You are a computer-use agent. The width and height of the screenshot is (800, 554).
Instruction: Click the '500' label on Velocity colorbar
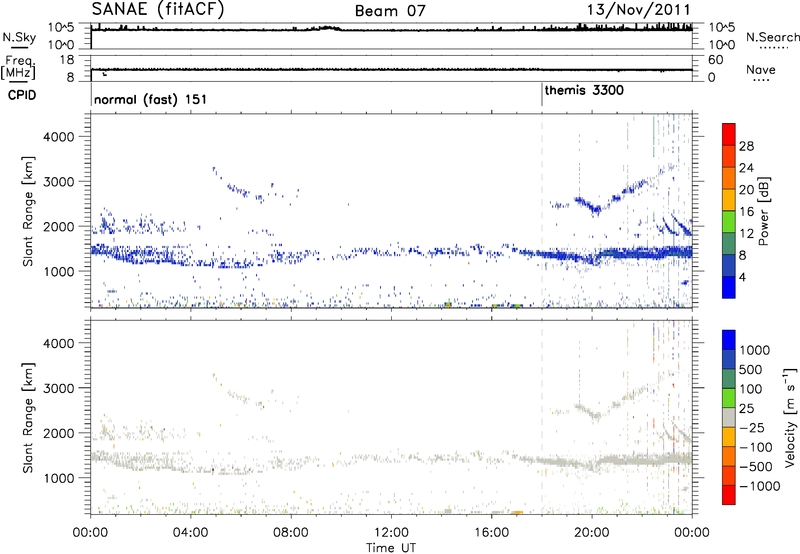pos(750,369)
